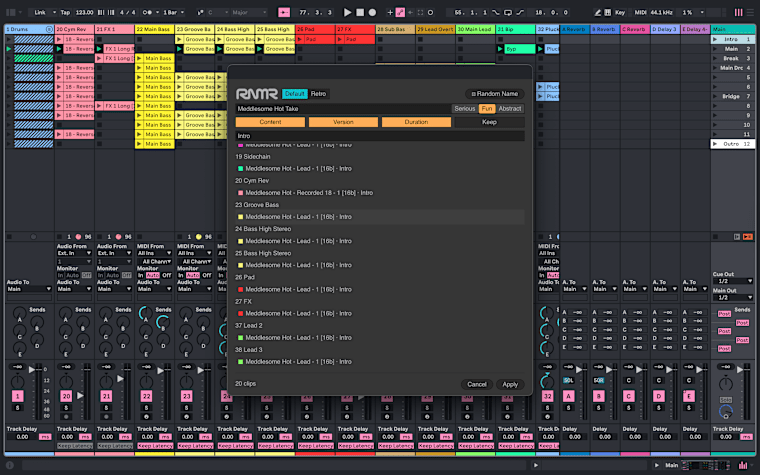The image size is (760, 475).
Task: Select clip row under 23 Groove Bass
Action: (x=380, y=217)
